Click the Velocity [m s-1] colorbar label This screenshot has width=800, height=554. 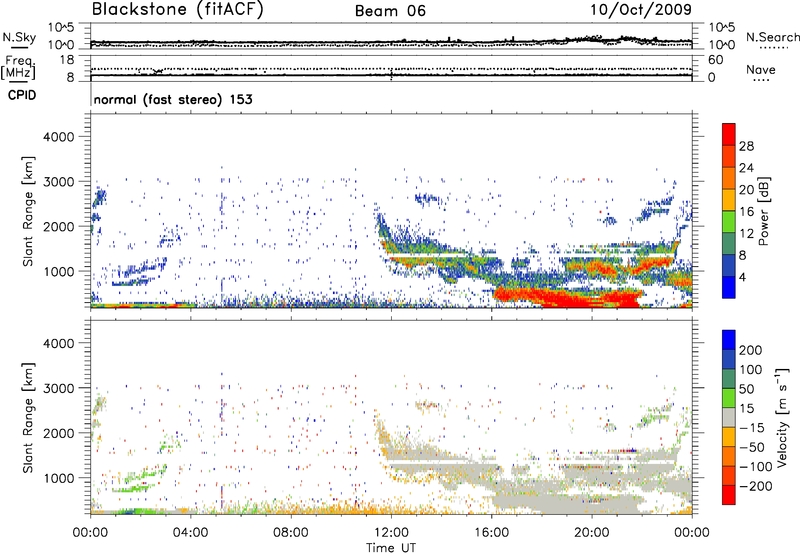coord(783,417)
